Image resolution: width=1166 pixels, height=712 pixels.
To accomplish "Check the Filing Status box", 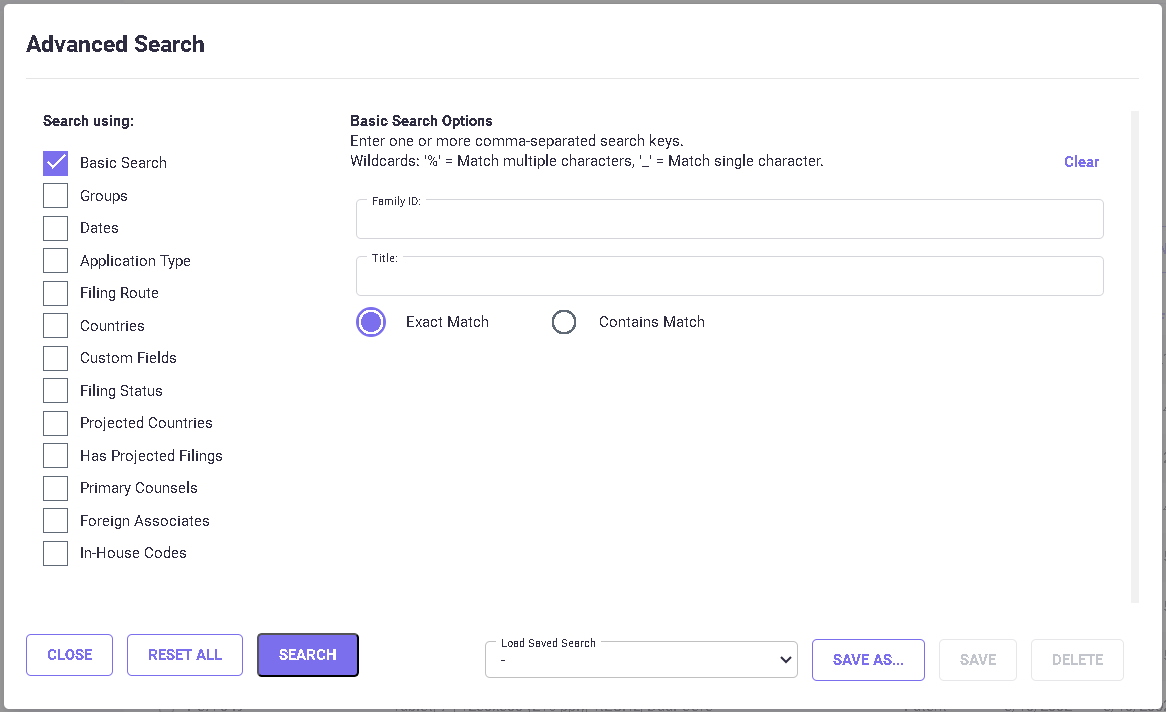I will [56, 391].
